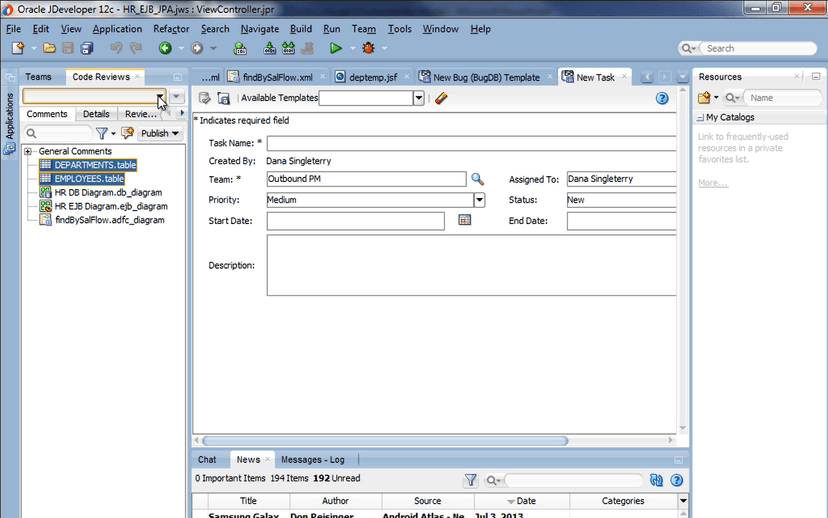Click the Task Name input field
This screenshot has height=518, width=828.
(471, 143)
